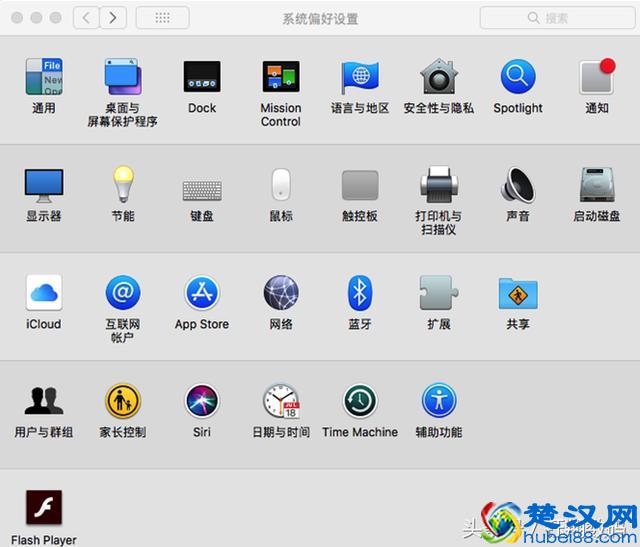
Task: Click the green zoom window button
Action: 56,18
